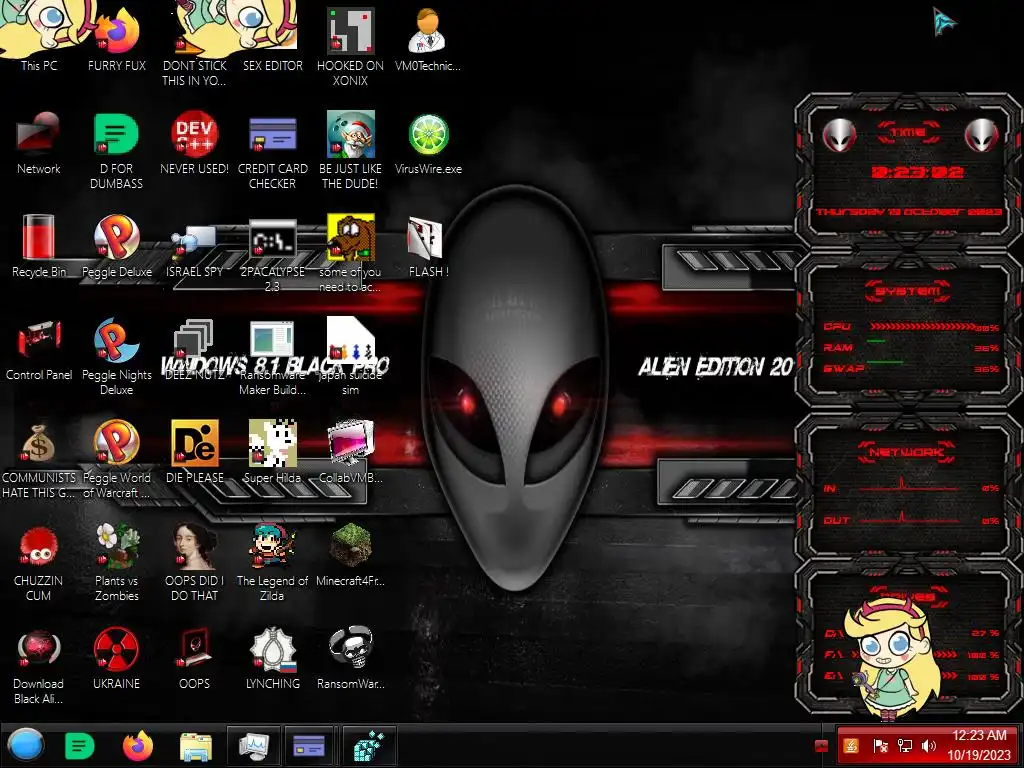The image size is (1024, 768).
Task: Open the Control Panel icon
Action: pyautogui.click(x=39, y=348)
